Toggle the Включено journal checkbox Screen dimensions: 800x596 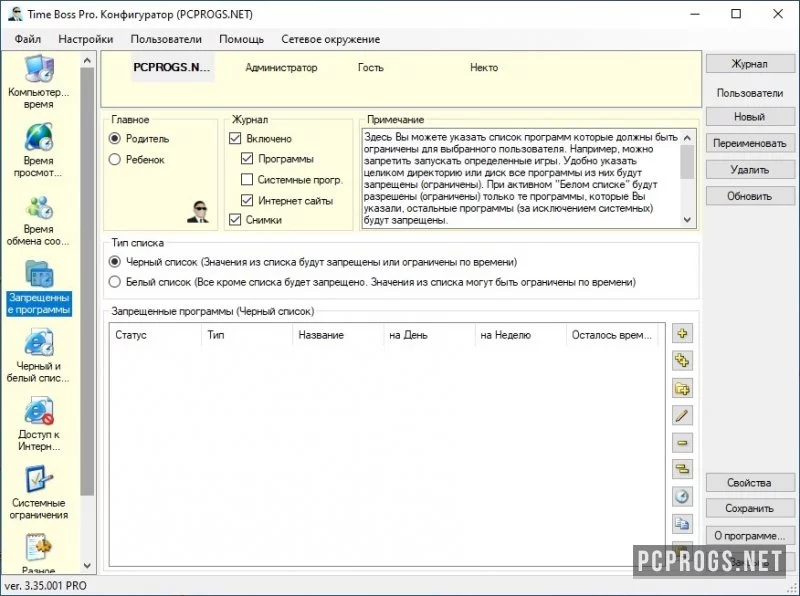(x=235, y=138)
